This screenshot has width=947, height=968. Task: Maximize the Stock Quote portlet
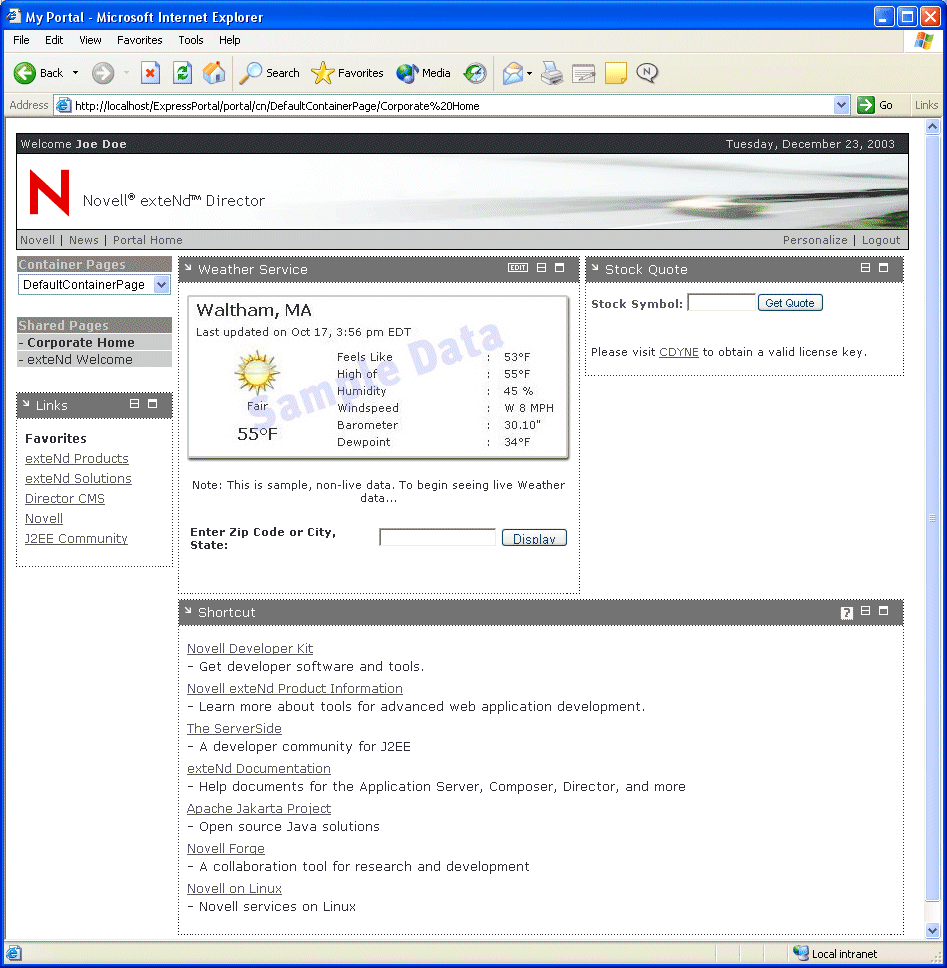pyautogui.click(x=883, y=267)
